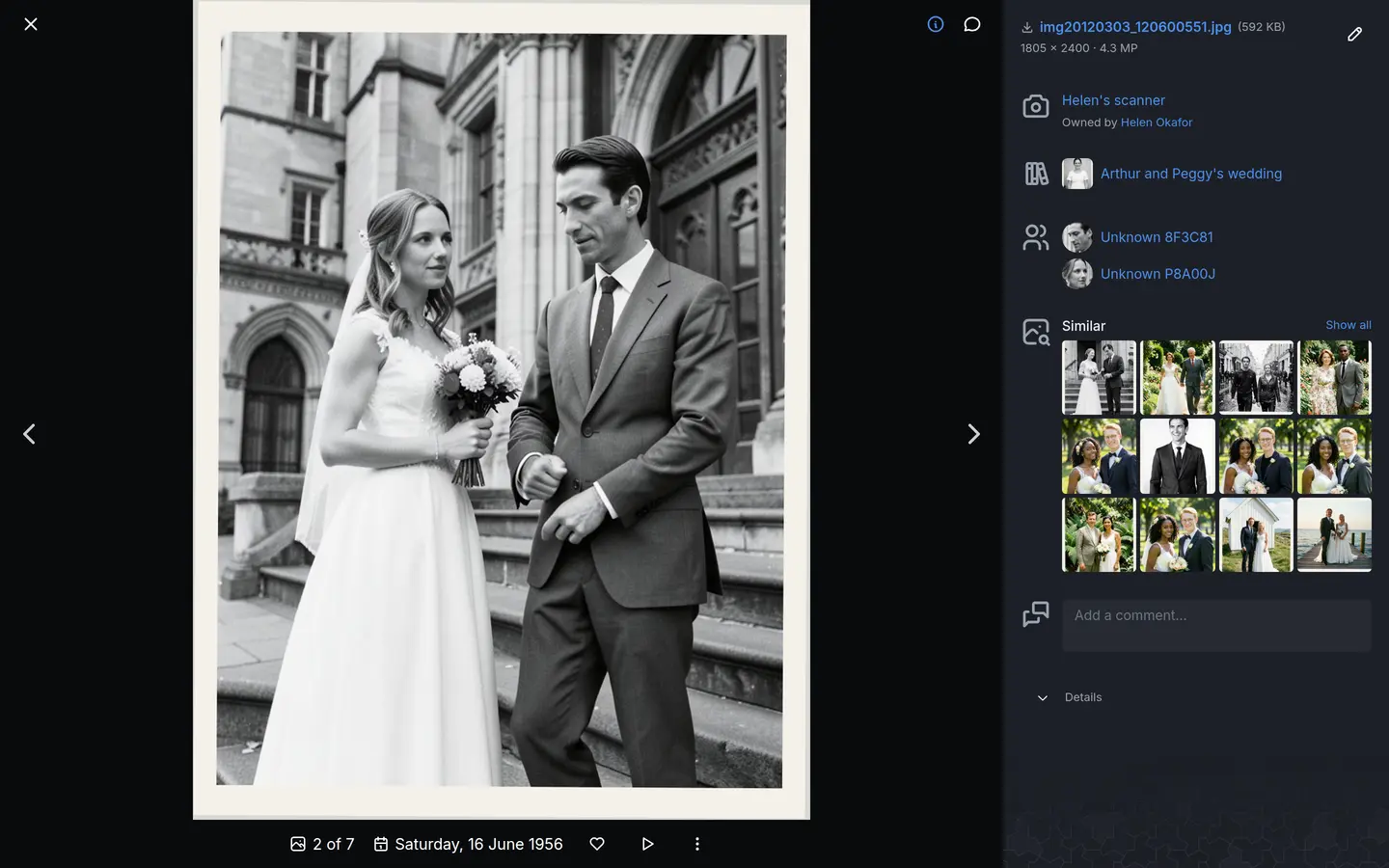Viewport: 1389px width, 868px height.
Task: Open Arthur and Peggy's wedding album
Action: click(1191, 174)
